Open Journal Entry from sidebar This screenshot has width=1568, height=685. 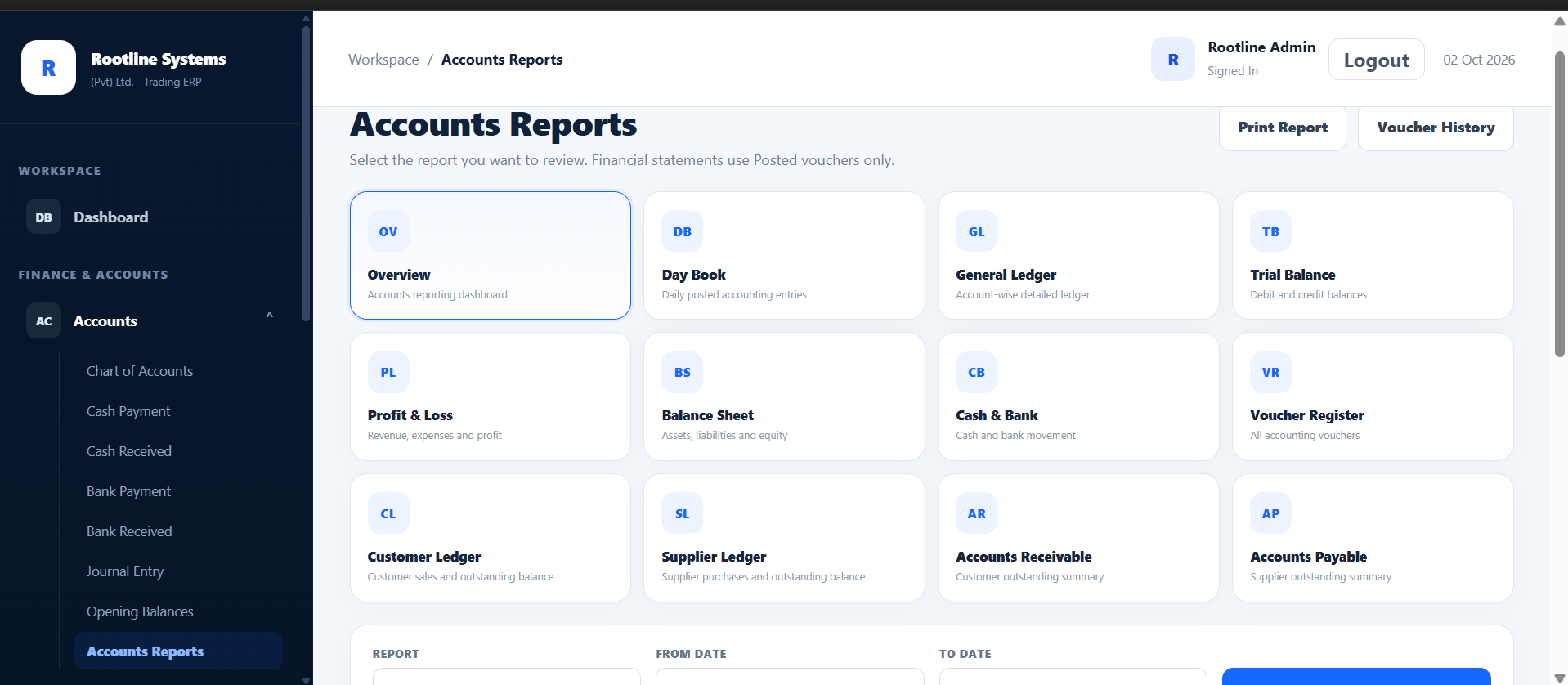tap(125, 571)
